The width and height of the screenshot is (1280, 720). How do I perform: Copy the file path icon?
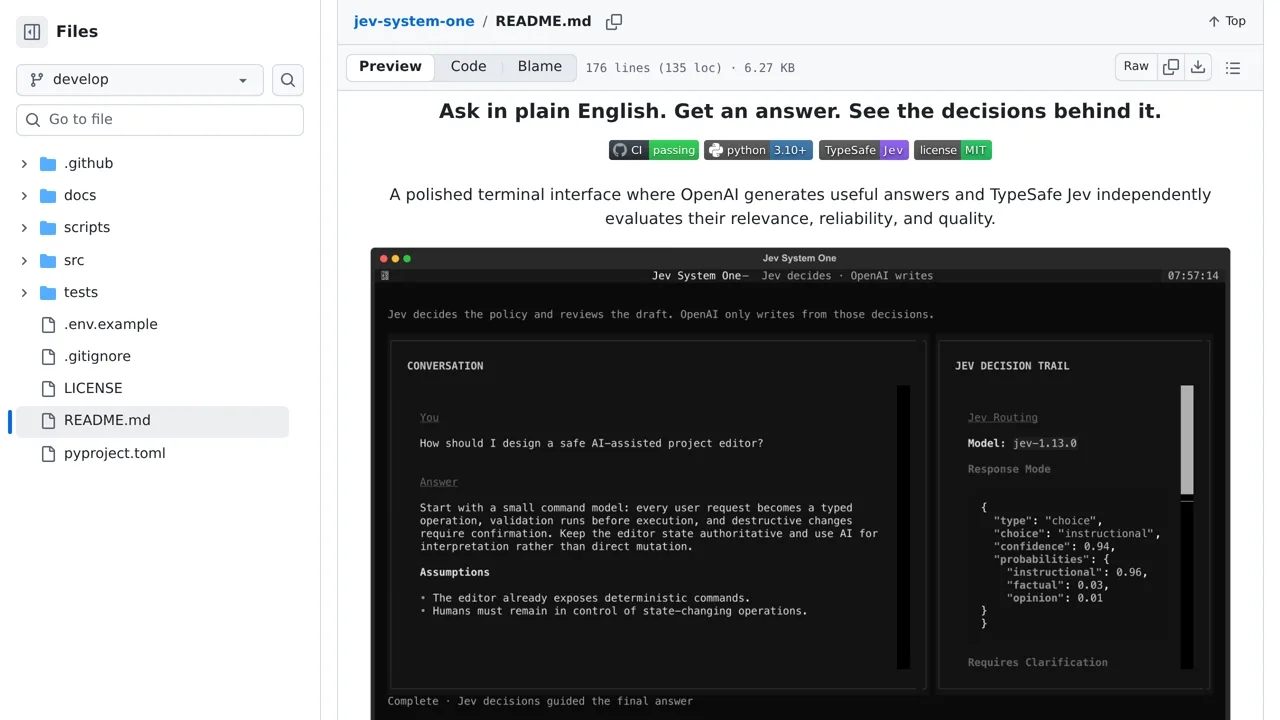click(x=614, y=21)
